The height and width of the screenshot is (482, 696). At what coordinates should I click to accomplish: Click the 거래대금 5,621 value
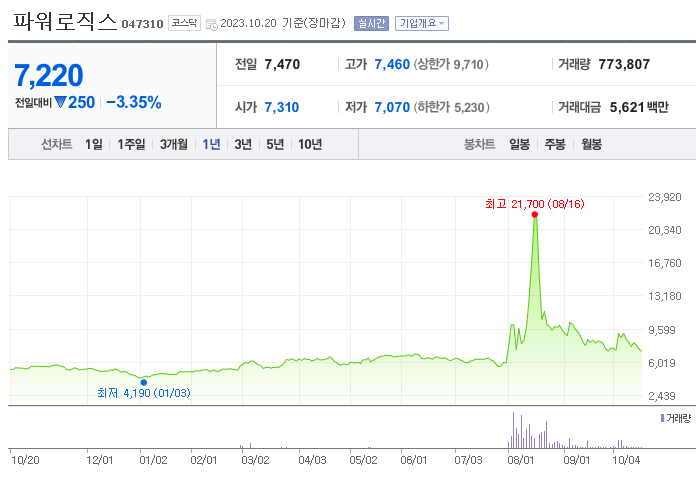[x=627, y=107]
